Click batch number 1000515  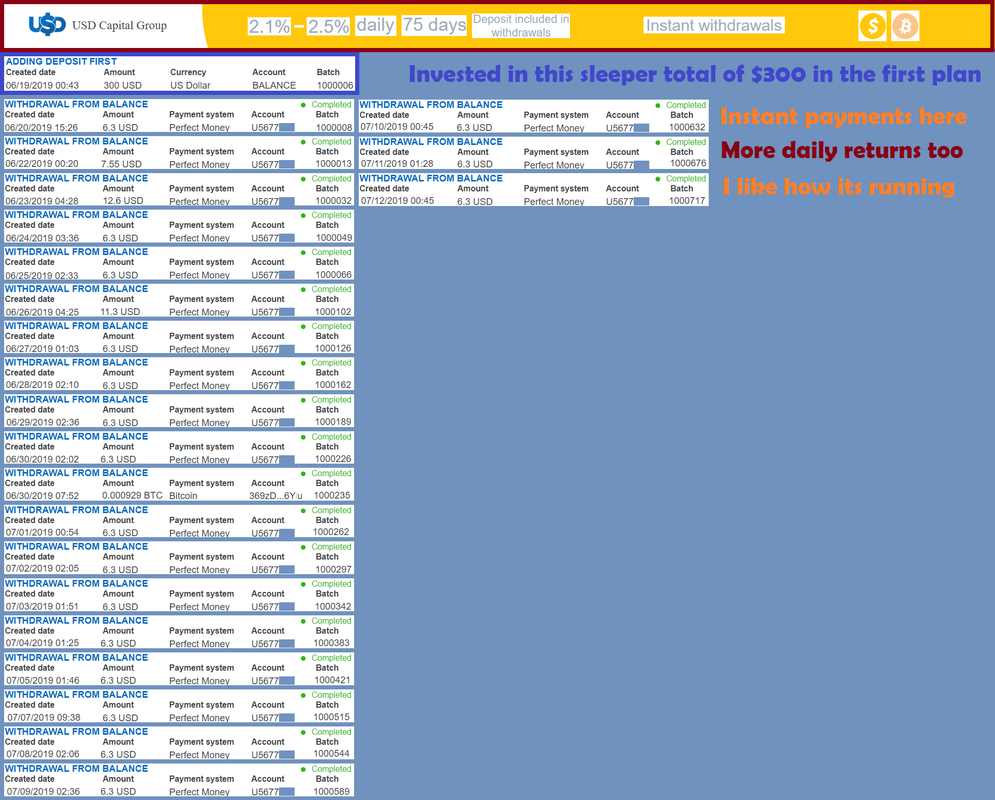pyautogui.click(x=332, y=717)
